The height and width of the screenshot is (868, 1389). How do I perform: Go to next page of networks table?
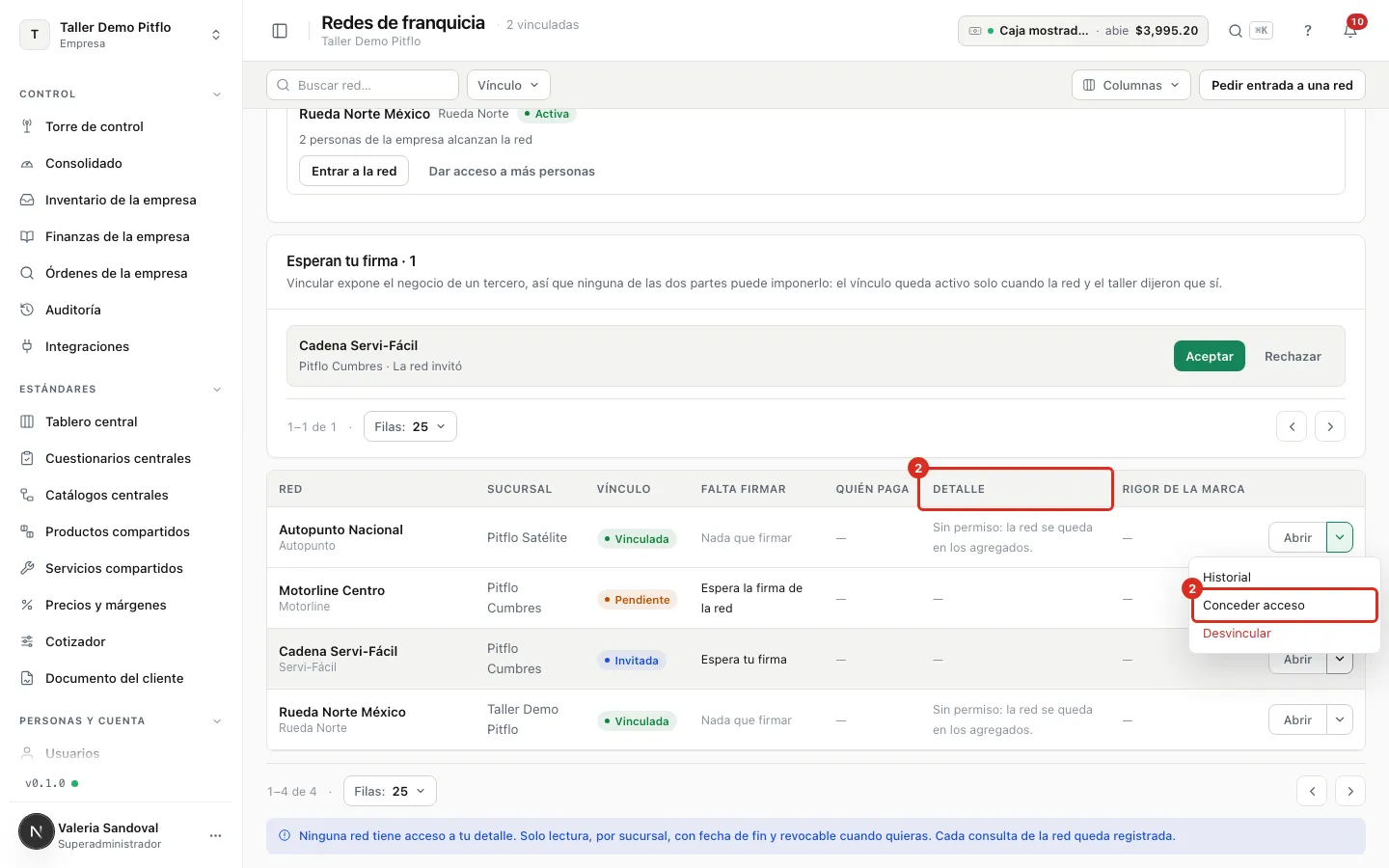coord(1350,791)
